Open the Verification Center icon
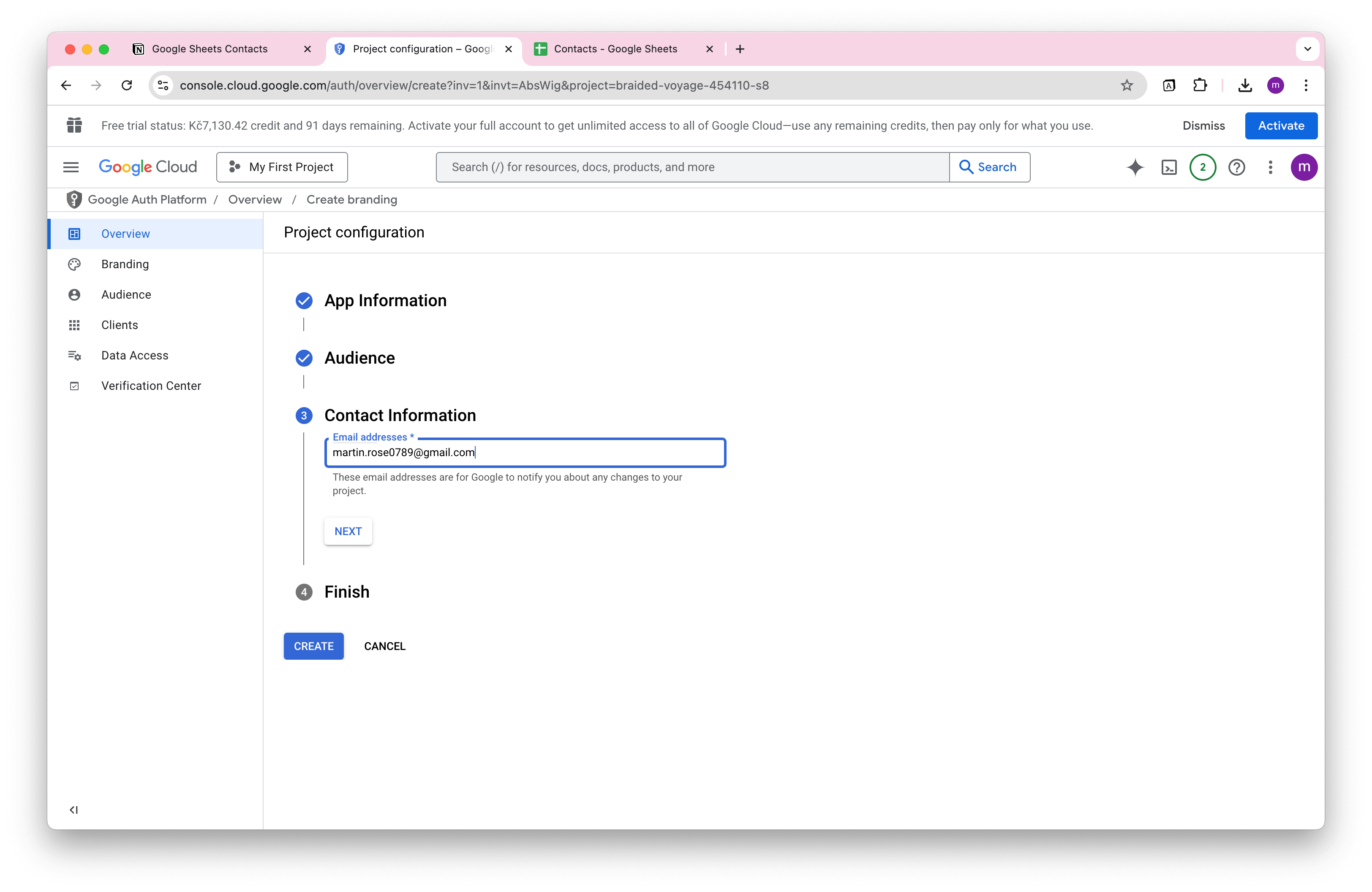Image resolution: width=1372 pixels, height=892 pixels. coord(74,386)
